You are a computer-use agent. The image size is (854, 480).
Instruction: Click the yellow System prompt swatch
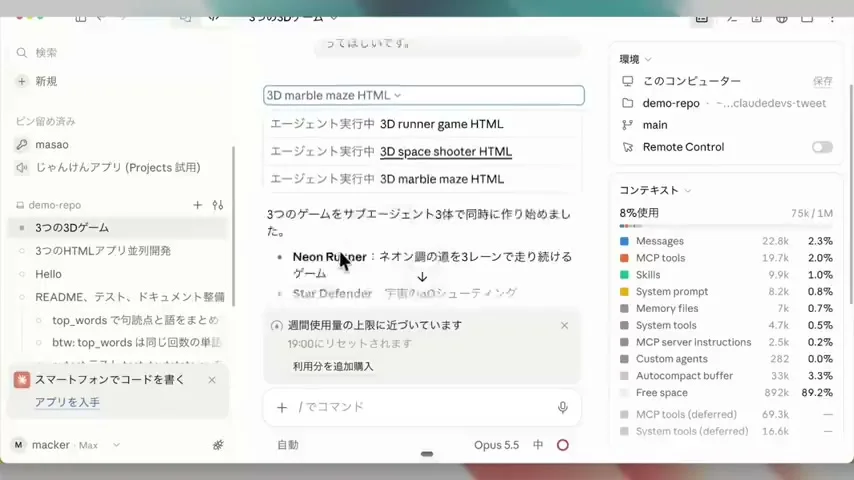tap(624, 291)
